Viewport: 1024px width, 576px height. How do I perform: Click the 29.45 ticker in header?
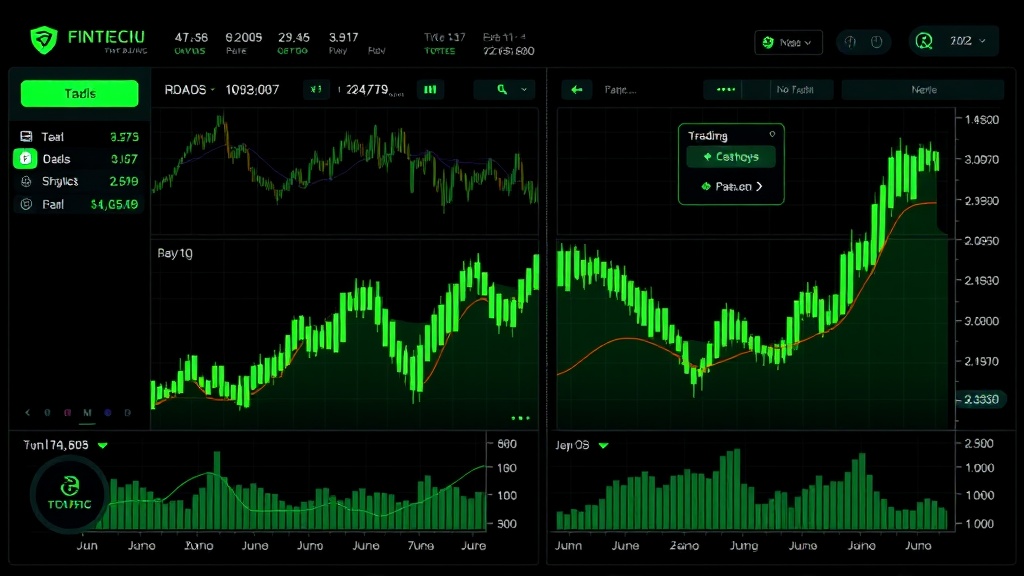(x=293, y=38)
